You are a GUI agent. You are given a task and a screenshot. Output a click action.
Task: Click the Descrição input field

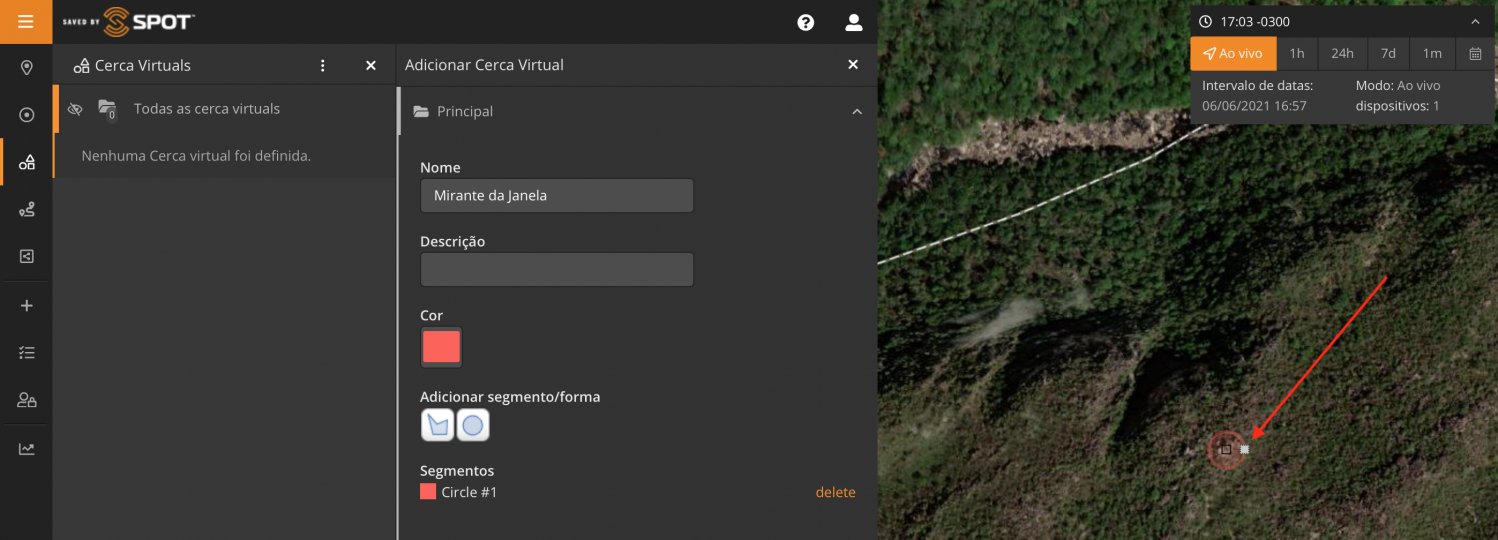pyautogui.click(x=556, y=270)
